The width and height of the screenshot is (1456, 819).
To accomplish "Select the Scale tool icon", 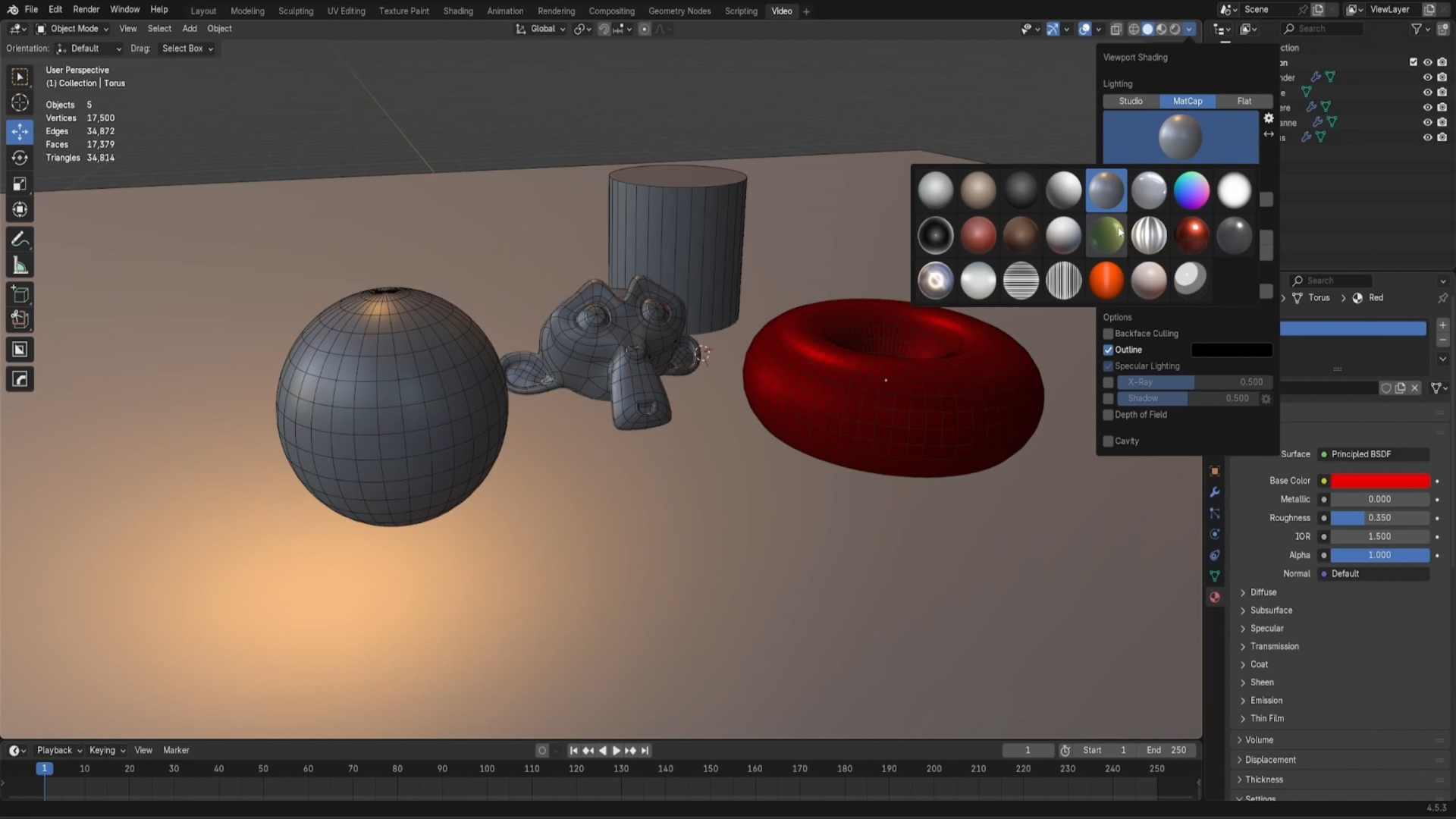I will click(x=20, y=184).
